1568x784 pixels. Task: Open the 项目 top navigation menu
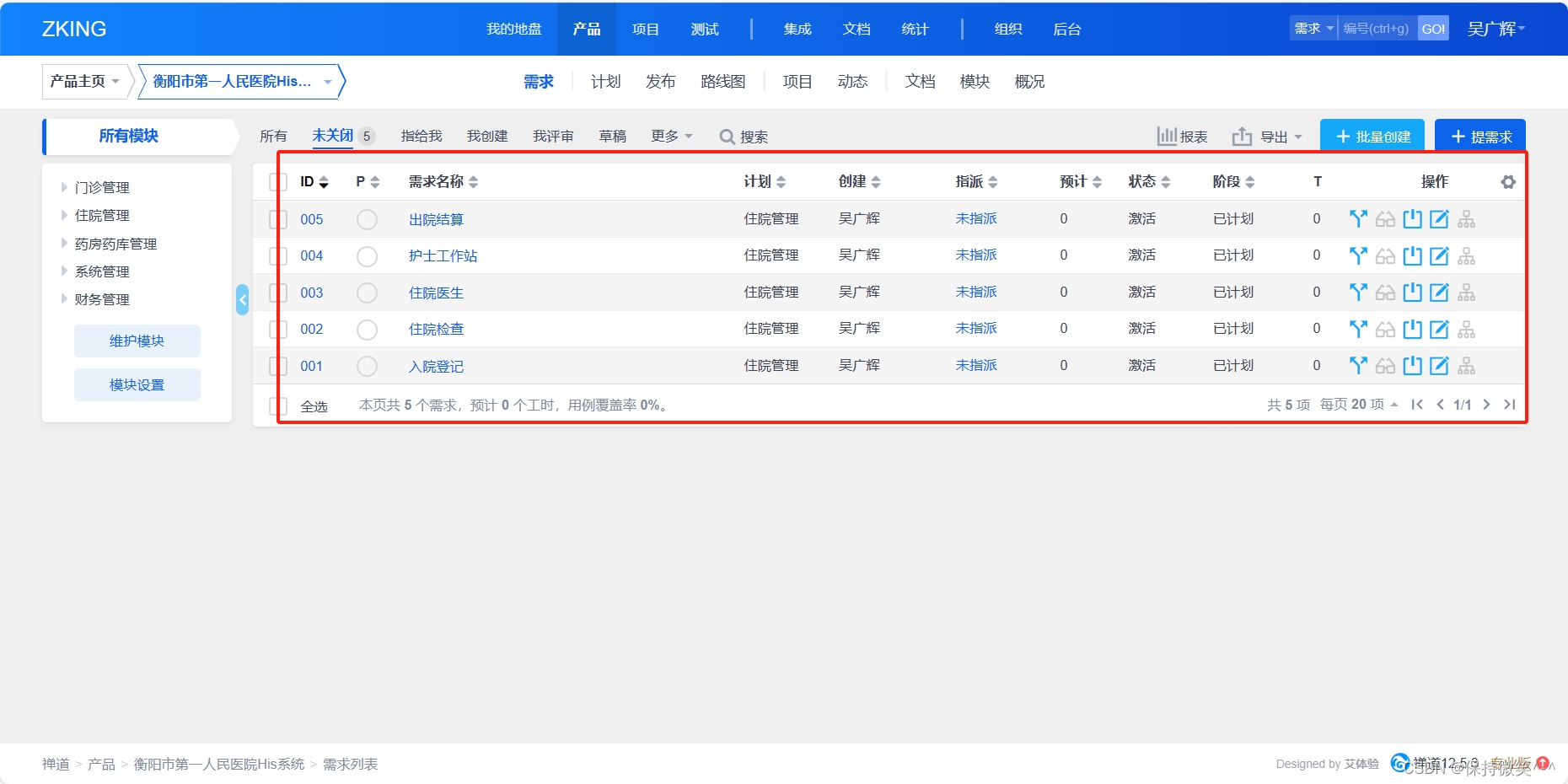[x=646, y=29]
